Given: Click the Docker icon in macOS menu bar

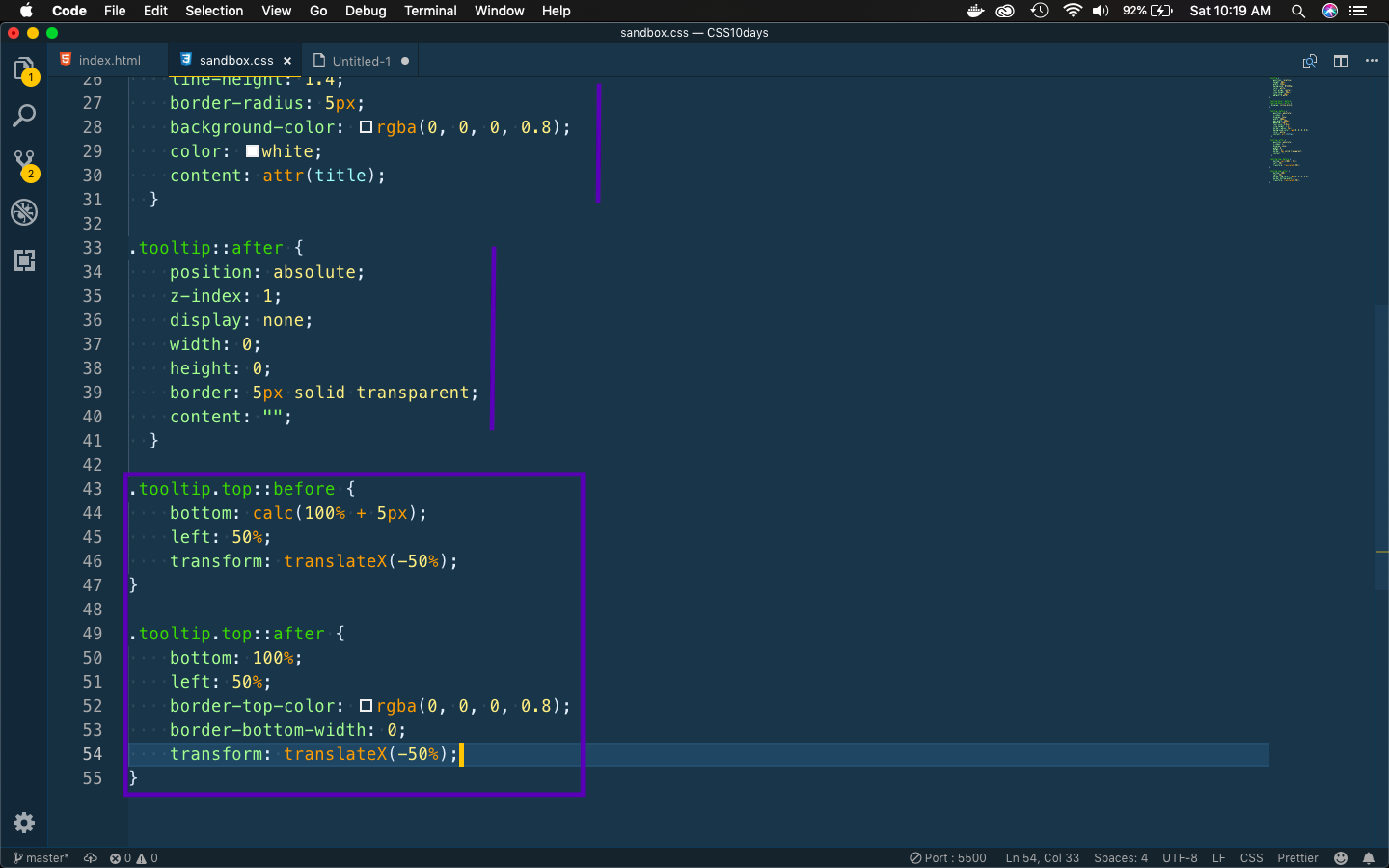Looking at the screenshot, I should click(975, 11).
